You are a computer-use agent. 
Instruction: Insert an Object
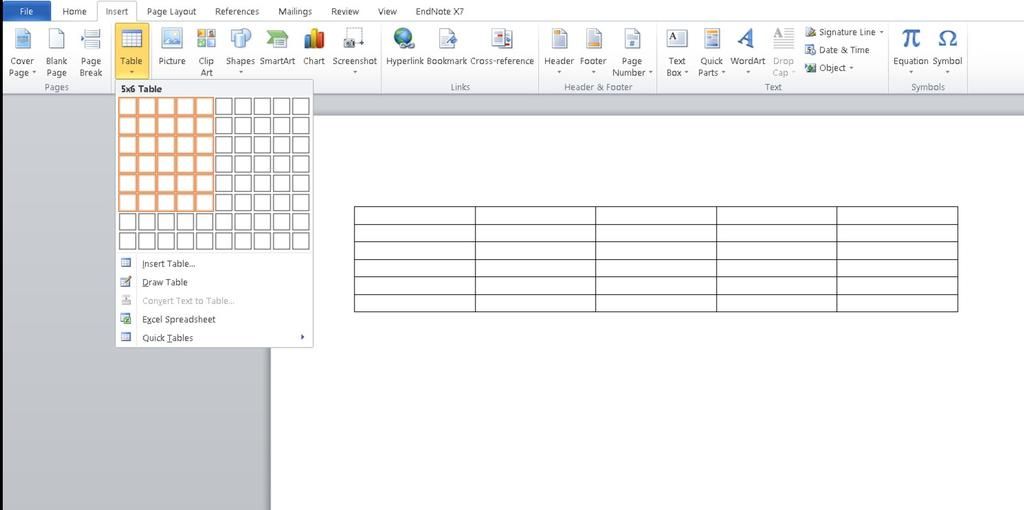pyautogui.click(x=825, y=68)
